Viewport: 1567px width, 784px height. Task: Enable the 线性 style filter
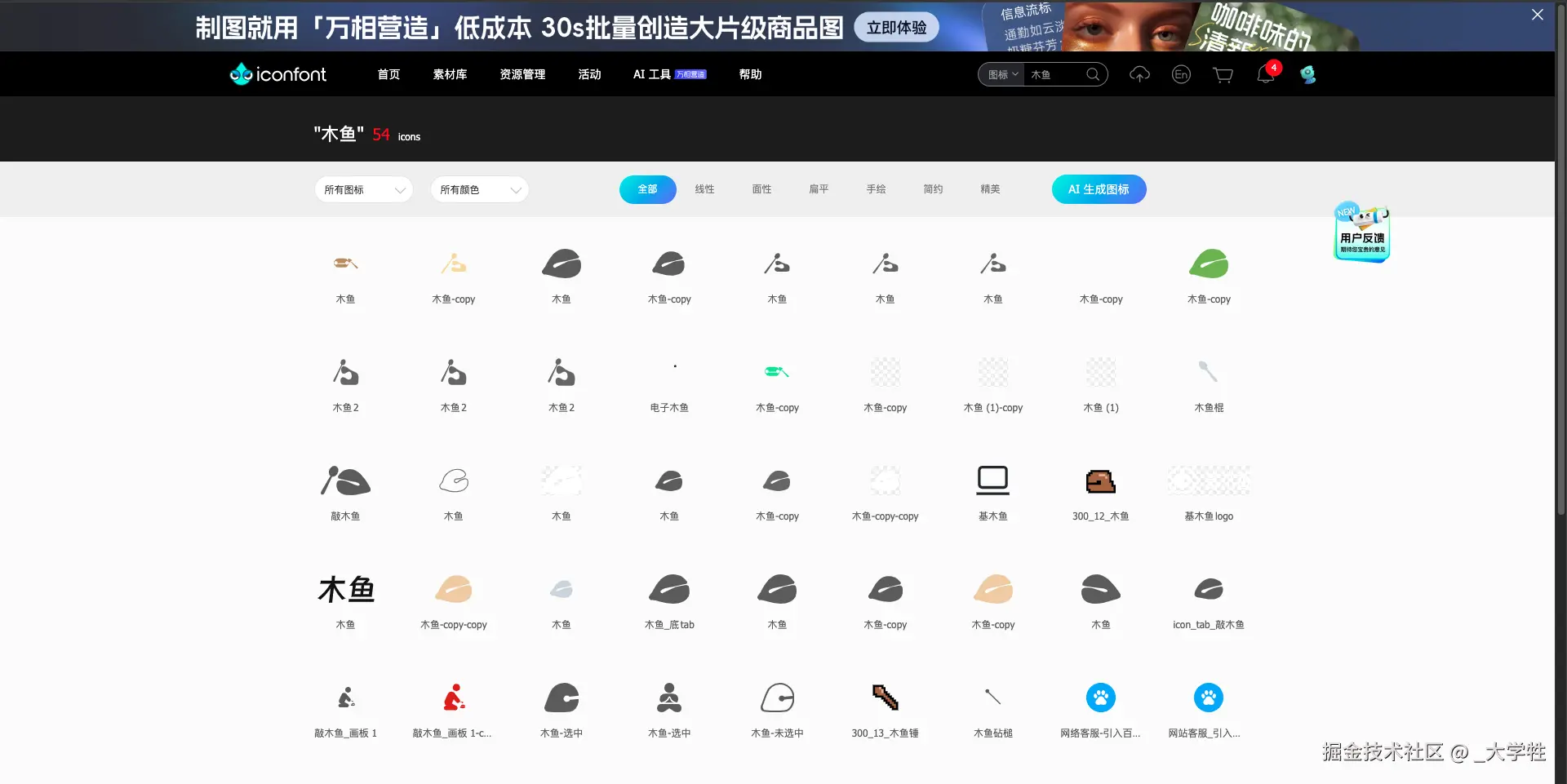click(704, 188)
